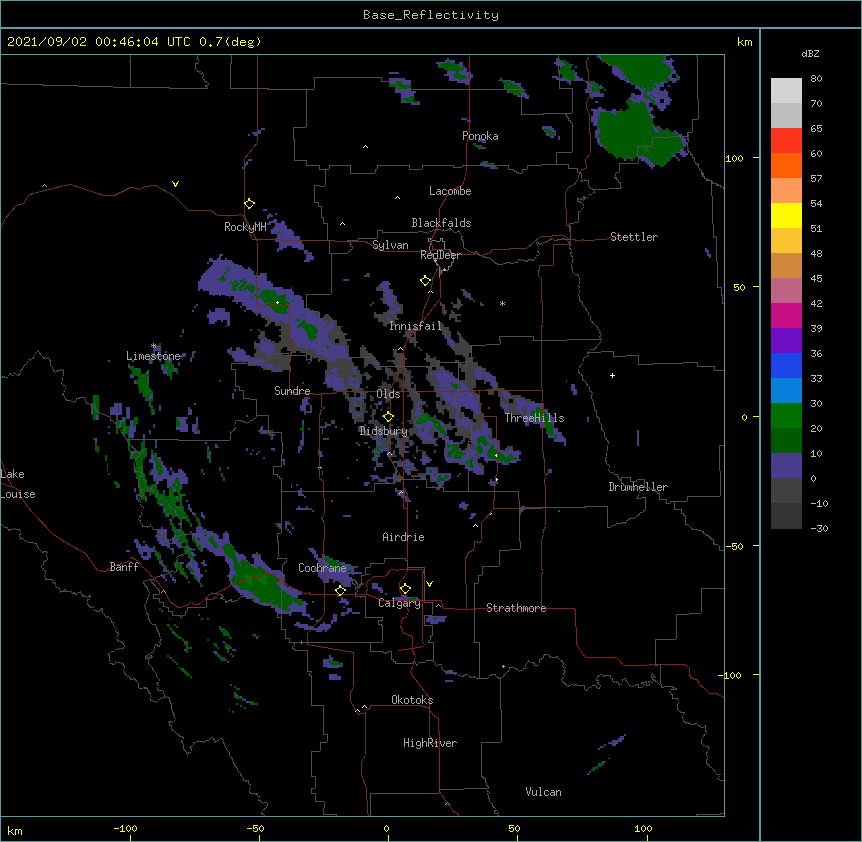Click the Limestone label on the map

(153, 356)
